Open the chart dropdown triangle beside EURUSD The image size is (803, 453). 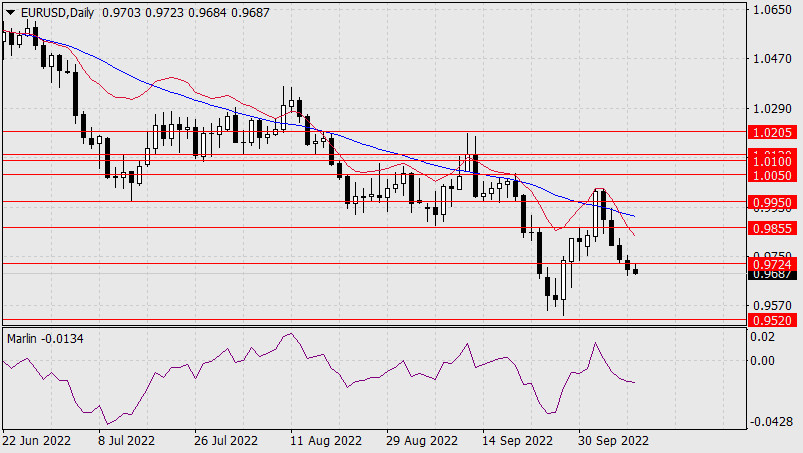point(10,13)
